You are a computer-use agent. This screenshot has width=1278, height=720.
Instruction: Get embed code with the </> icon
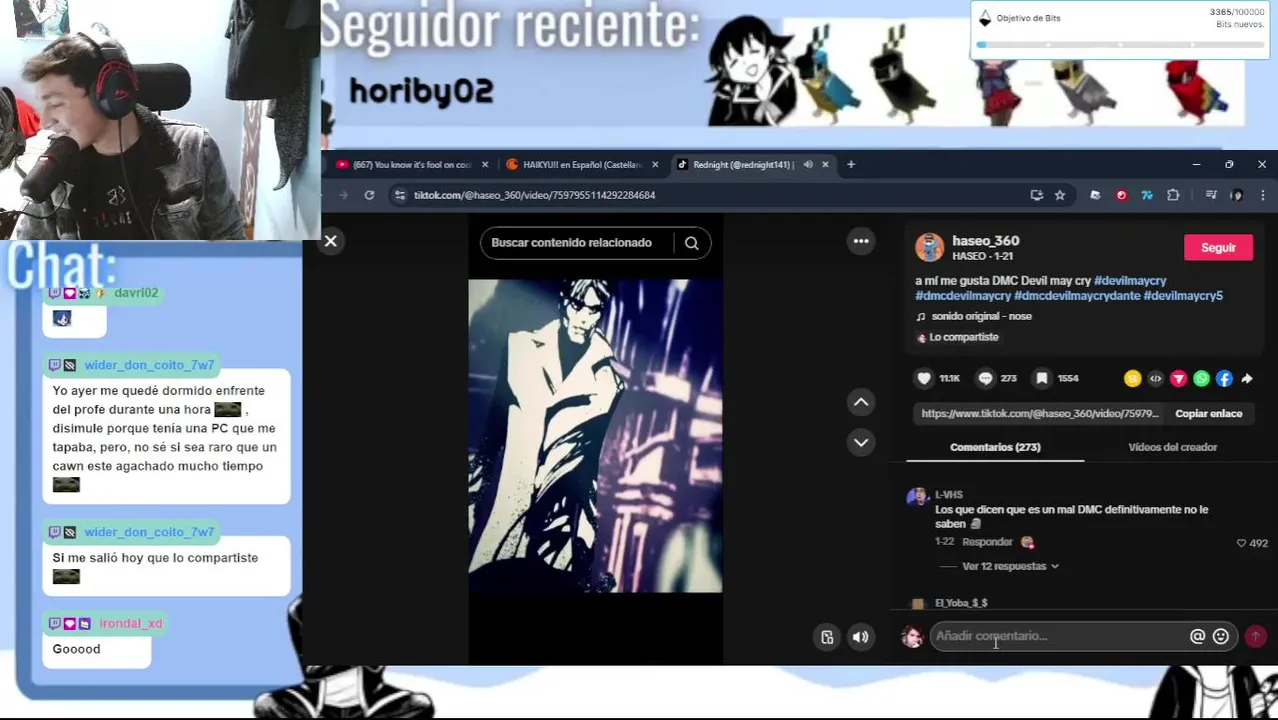[x=1155, y=378]
